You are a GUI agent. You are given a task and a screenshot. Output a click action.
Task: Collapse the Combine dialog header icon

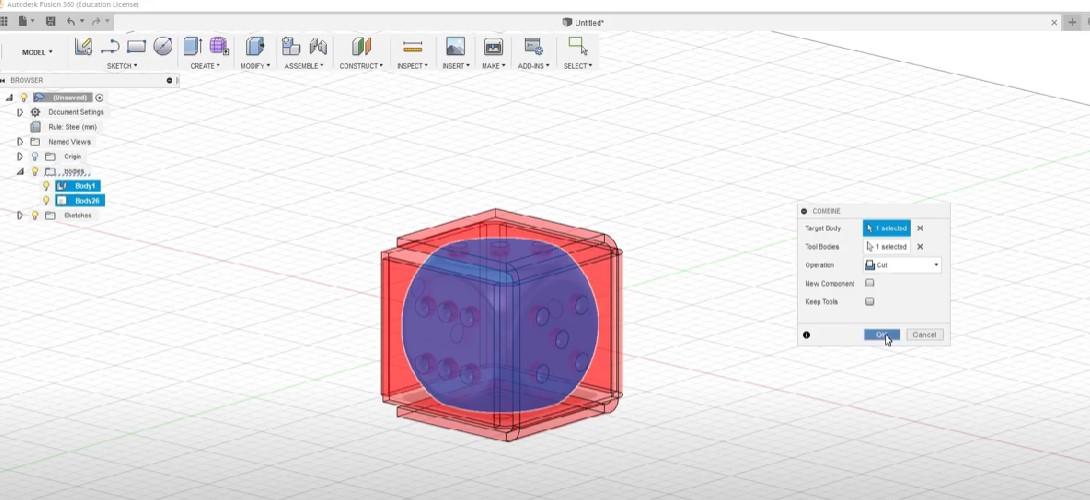(x=804, y=211)
